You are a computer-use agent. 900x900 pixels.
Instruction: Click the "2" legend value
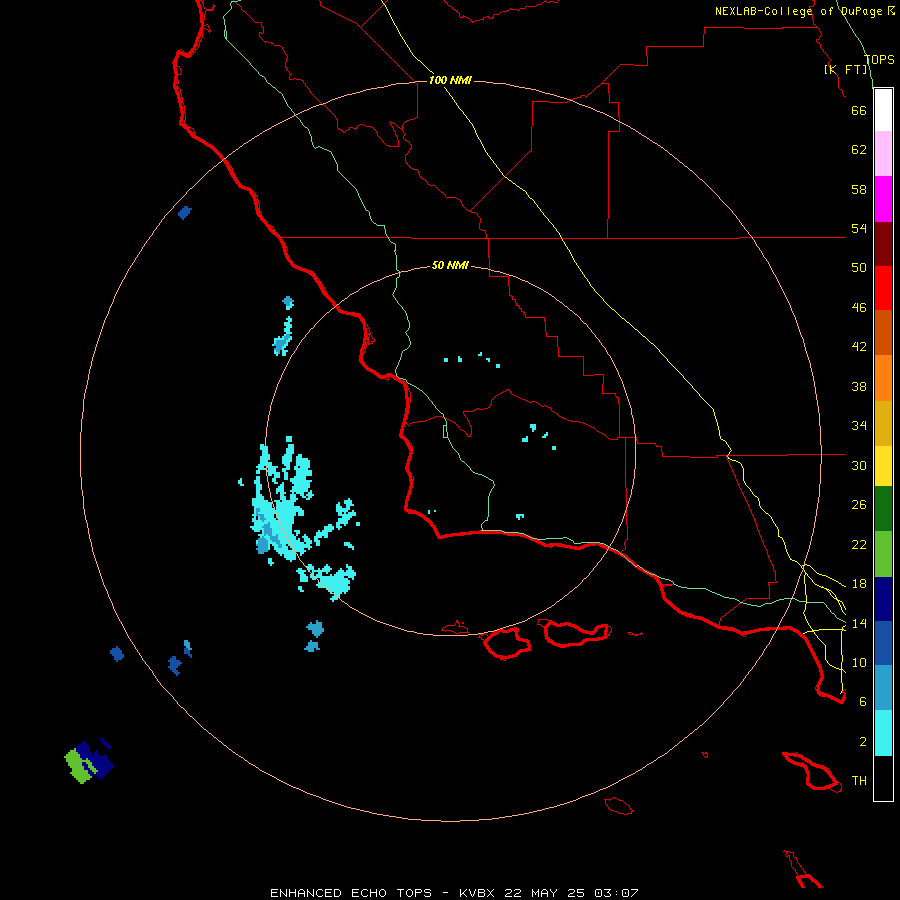pos(863,742)
